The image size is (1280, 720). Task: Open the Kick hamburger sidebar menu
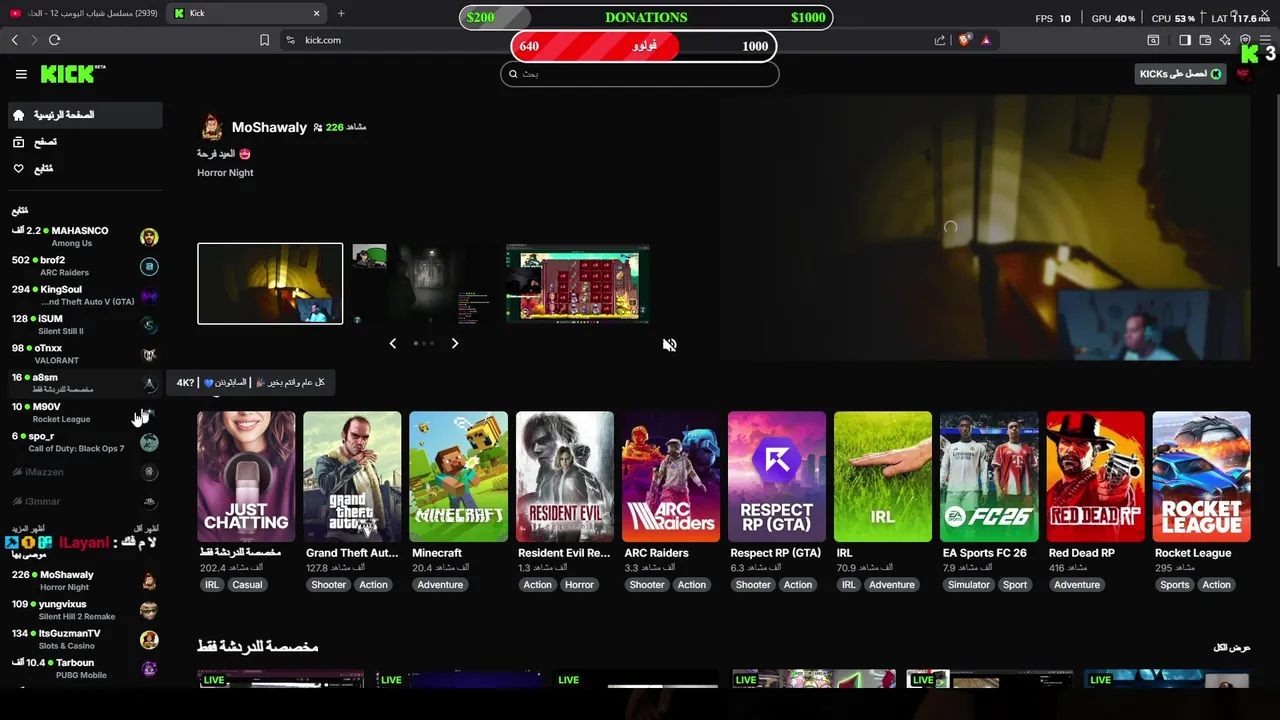click(x=21, y=74)
